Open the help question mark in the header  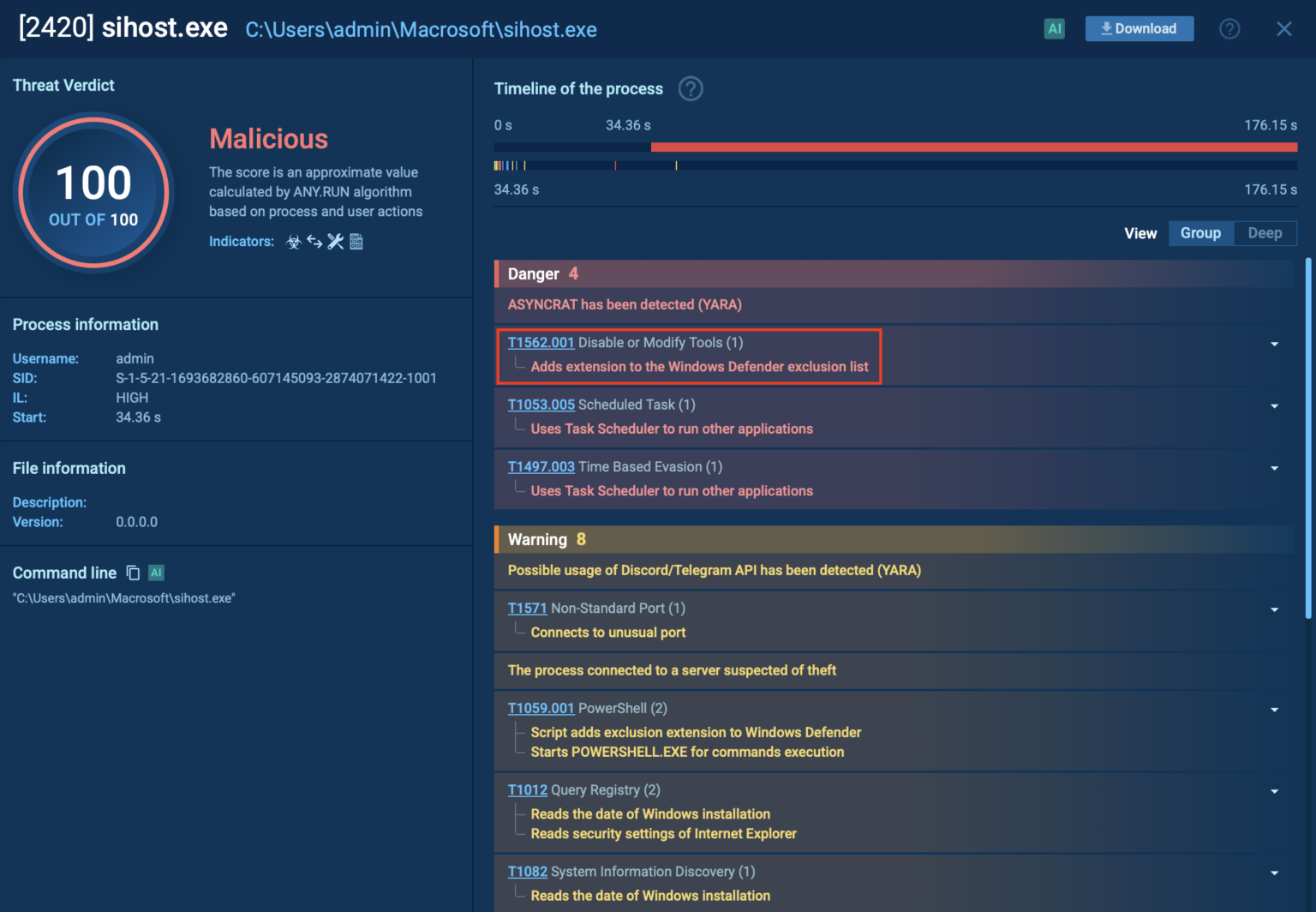(1229, 28)
